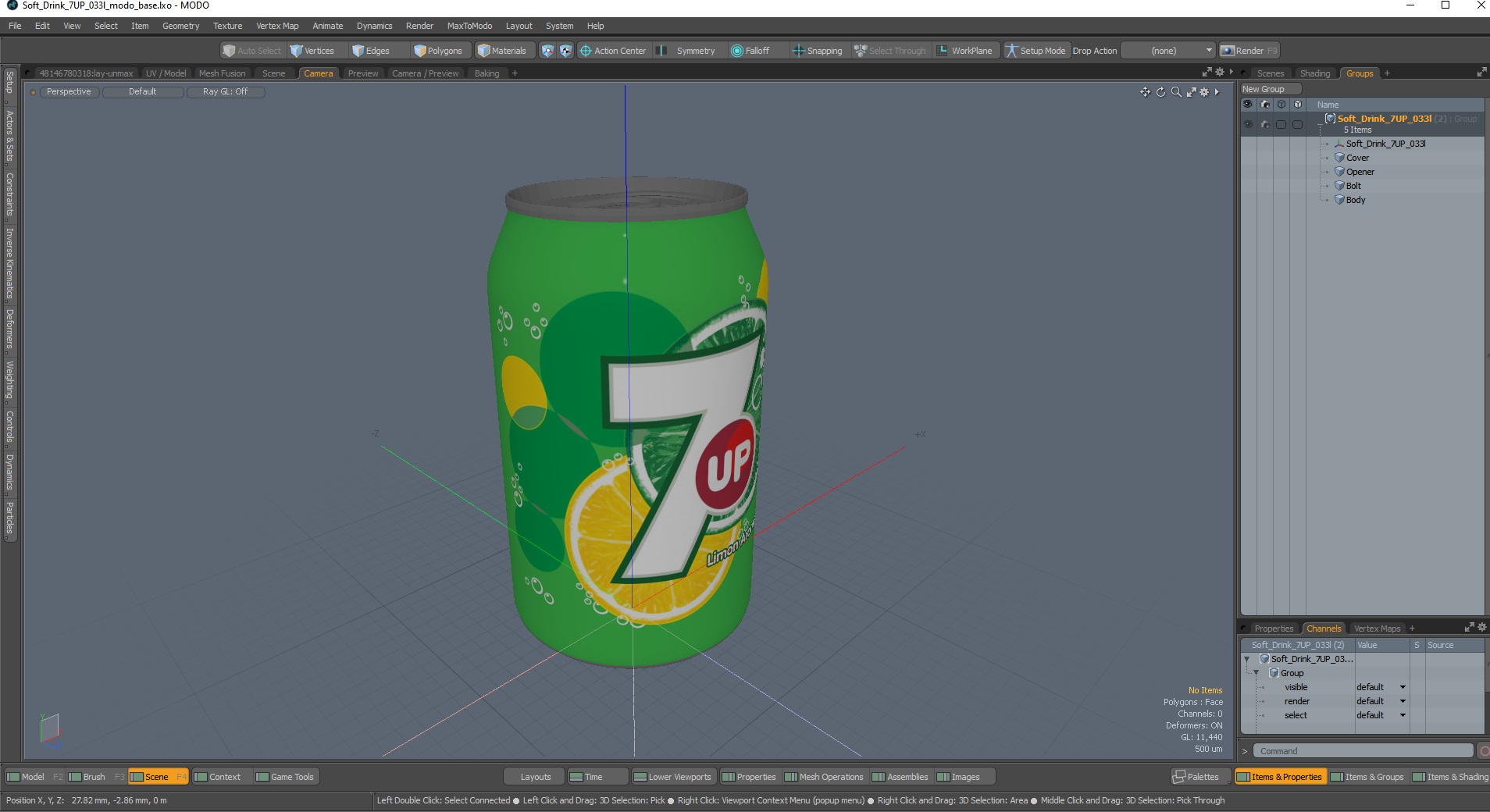Open the visible channel default dropdown
This screenshot has height=812, width=1490.
tap(1381, 687)
